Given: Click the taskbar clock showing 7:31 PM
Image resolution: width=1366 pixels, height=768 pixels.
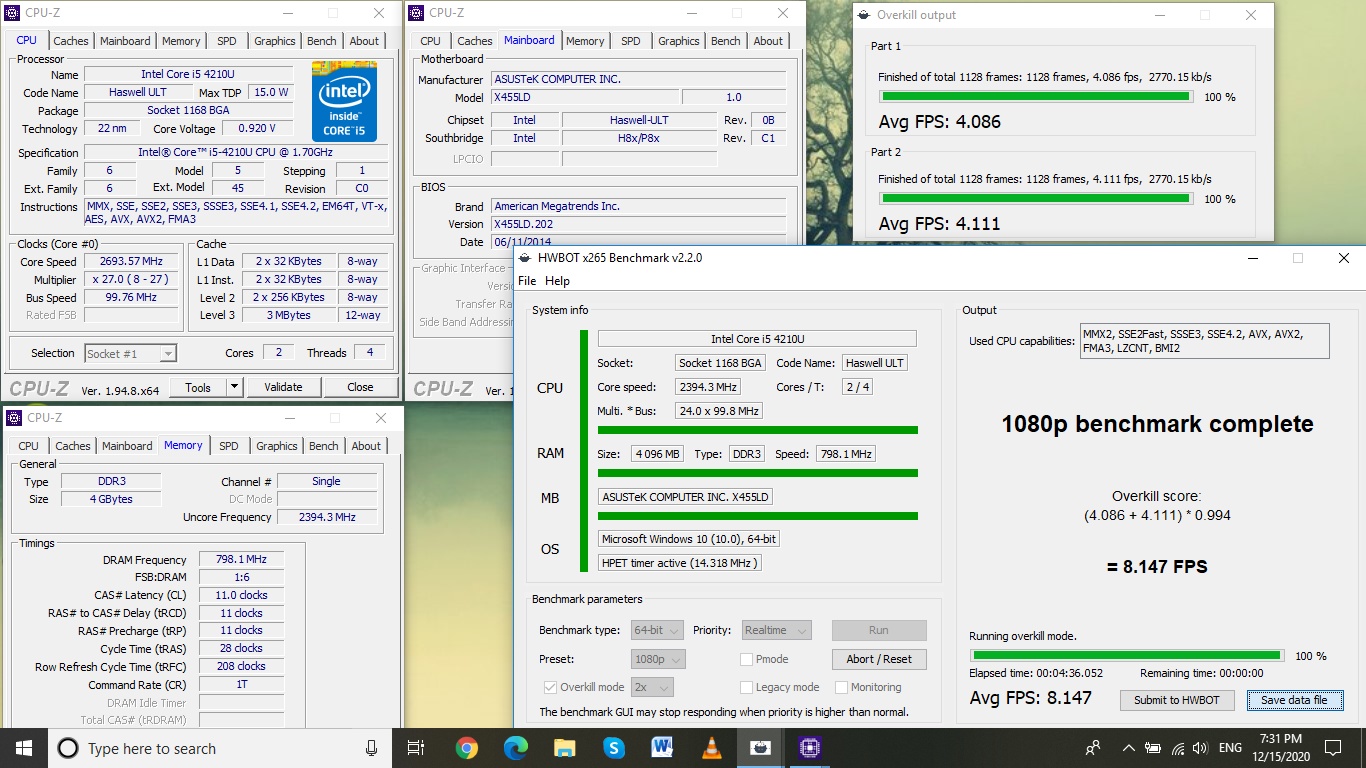Looking at the screenshot, I should point(1281,748).
